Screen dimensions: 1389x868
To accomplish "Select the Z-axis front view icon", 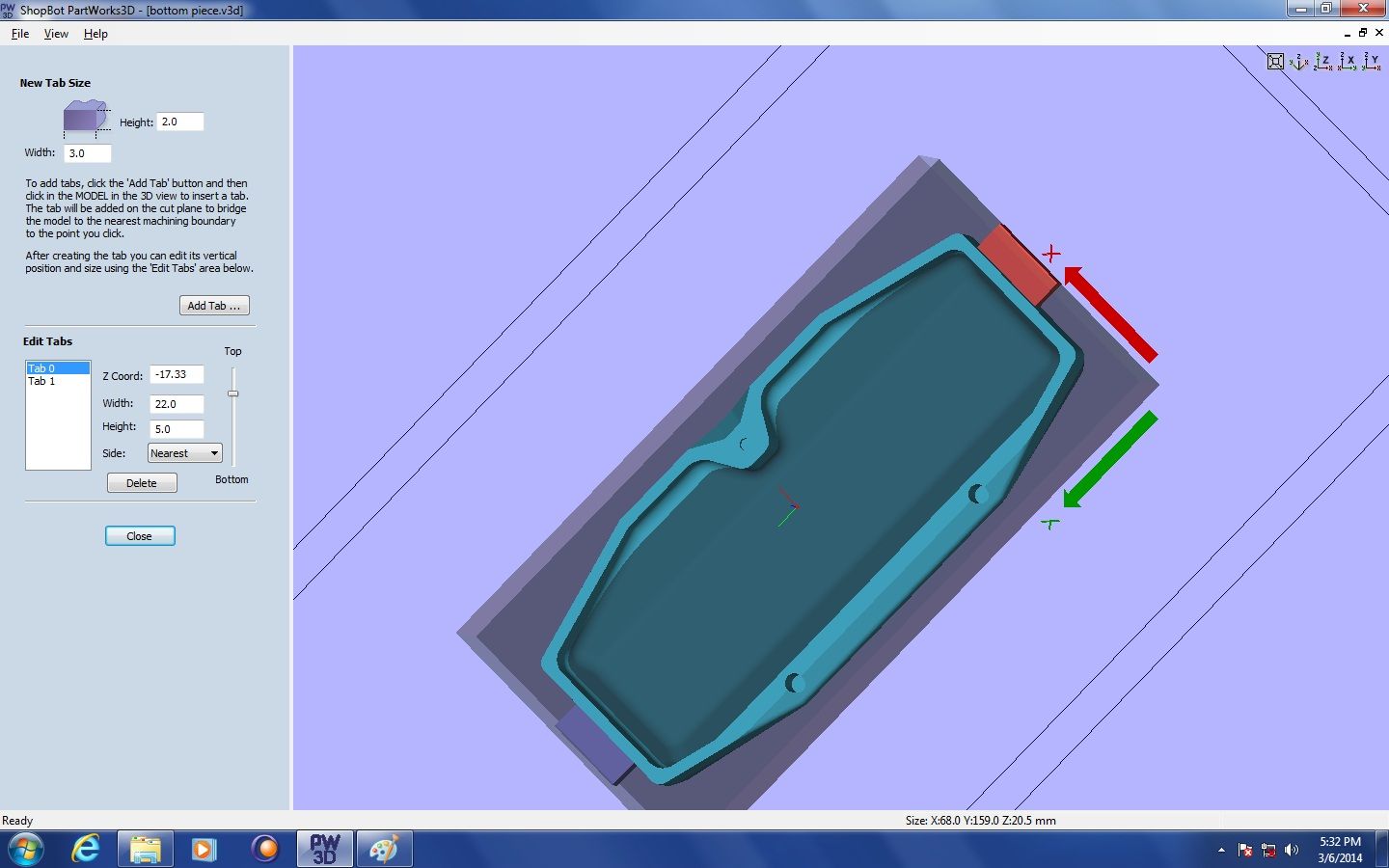I will [1323, 62].
